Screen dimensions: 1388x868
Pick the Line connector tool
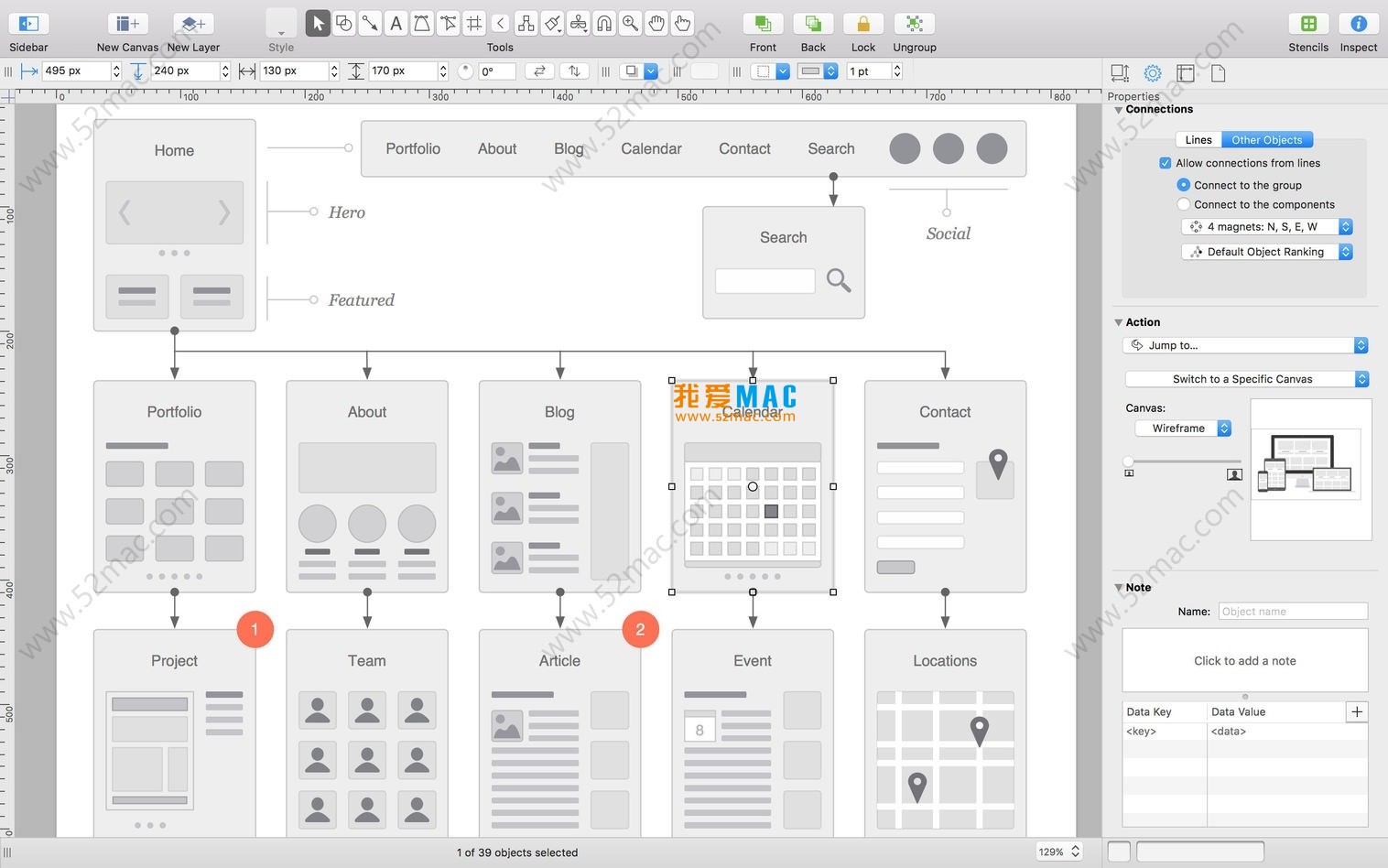370,24
